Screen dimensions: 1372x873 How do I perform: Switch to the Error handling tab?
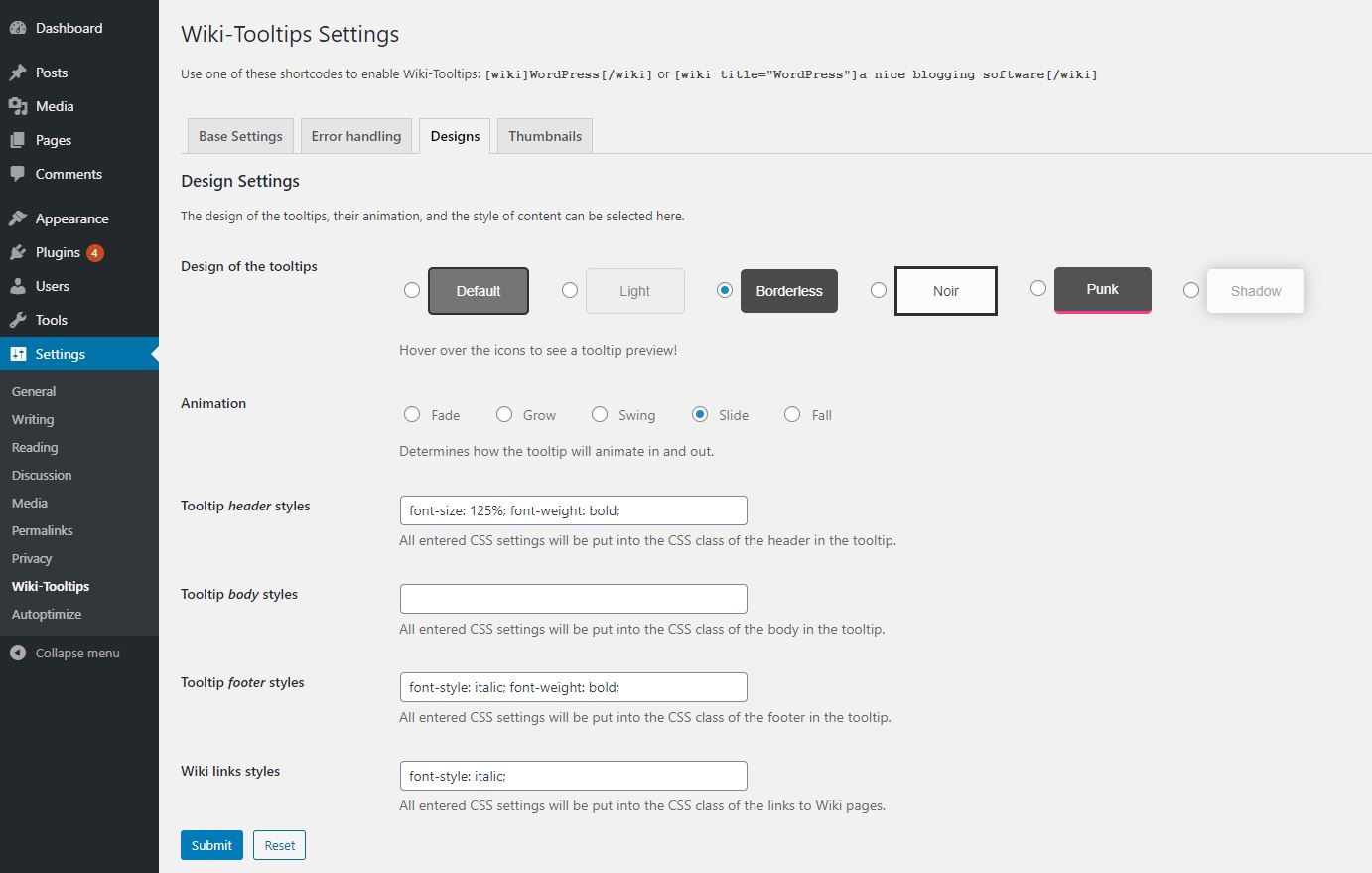pyautogui.click(x=356, y=136)
